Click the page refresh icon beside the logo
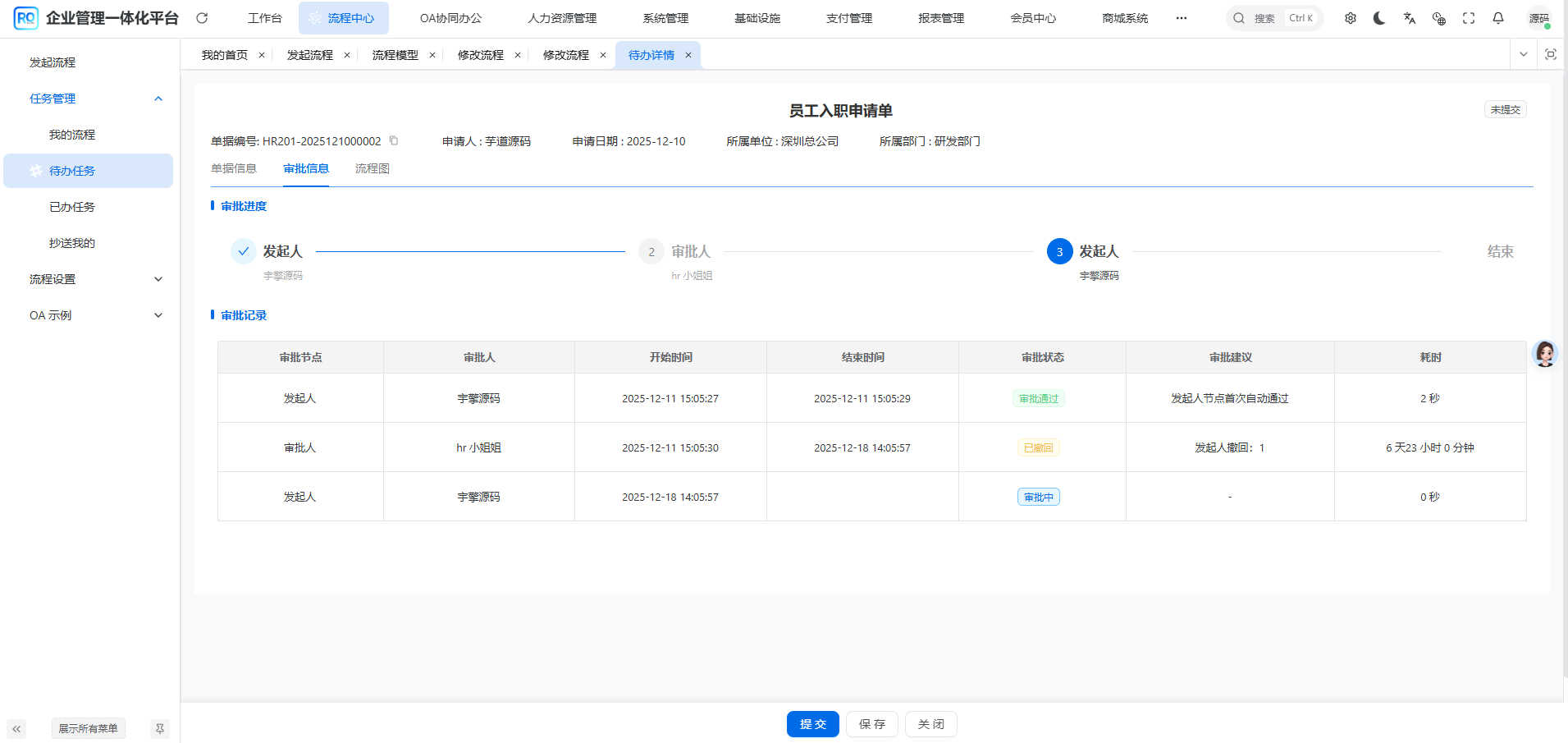This screenshot has height=743, width=1568. pos(202,17)
